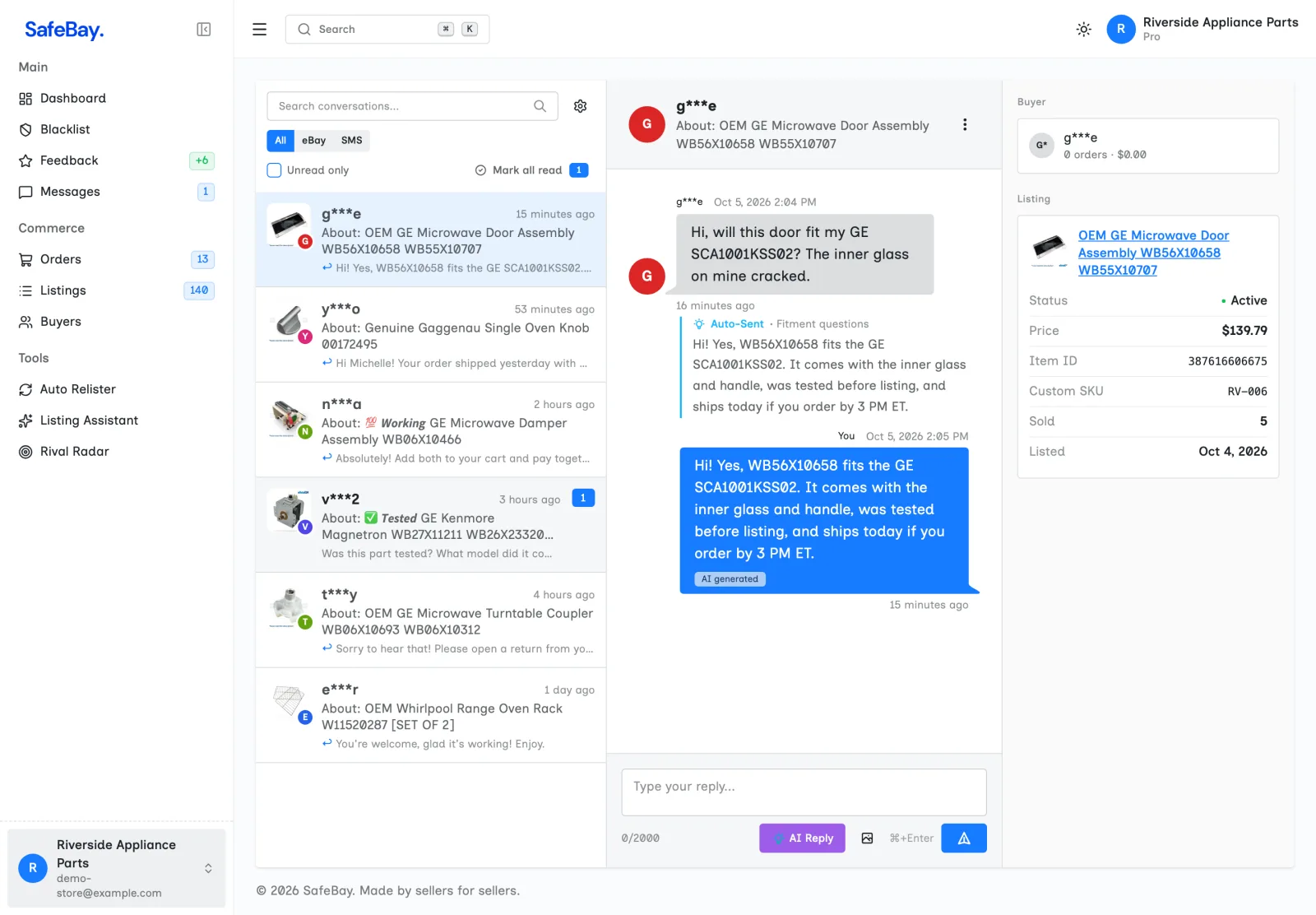Open Dashboard in sidebar
This screenshot has height=915, width=1316.
coord(117,99)
